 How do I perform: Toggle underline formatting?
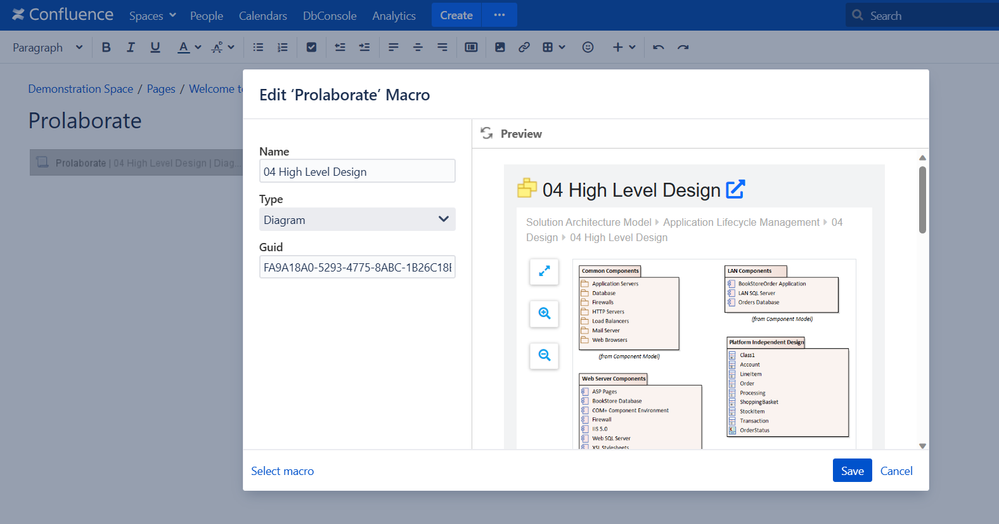coord(155,47)
